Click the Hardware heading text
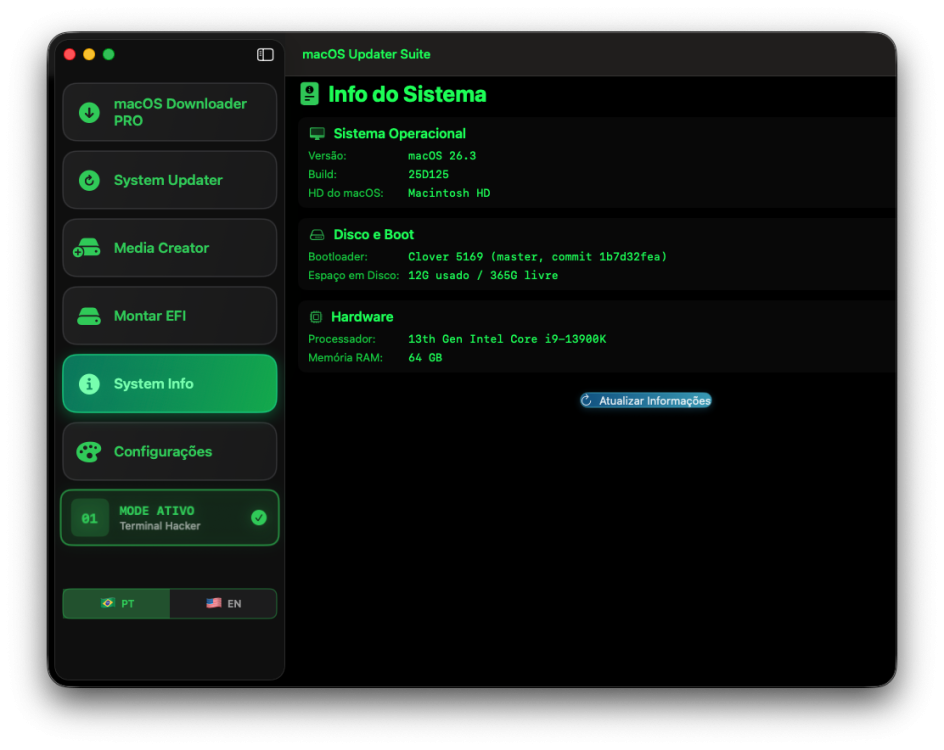Viewport: 944px width, 750px height. pyautogui.click(x=362, y=317)
